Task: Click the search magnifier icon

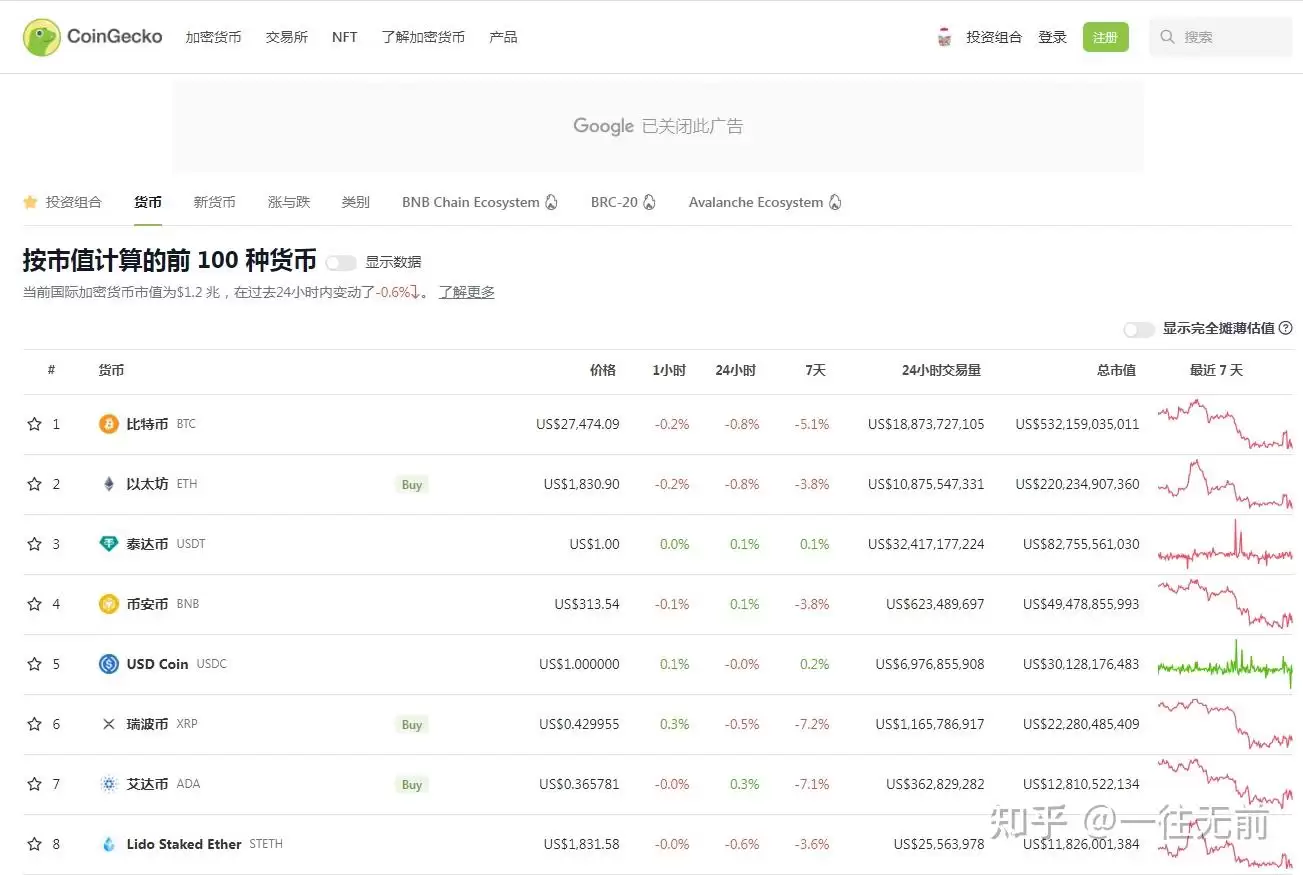Action: [1167, 37]
